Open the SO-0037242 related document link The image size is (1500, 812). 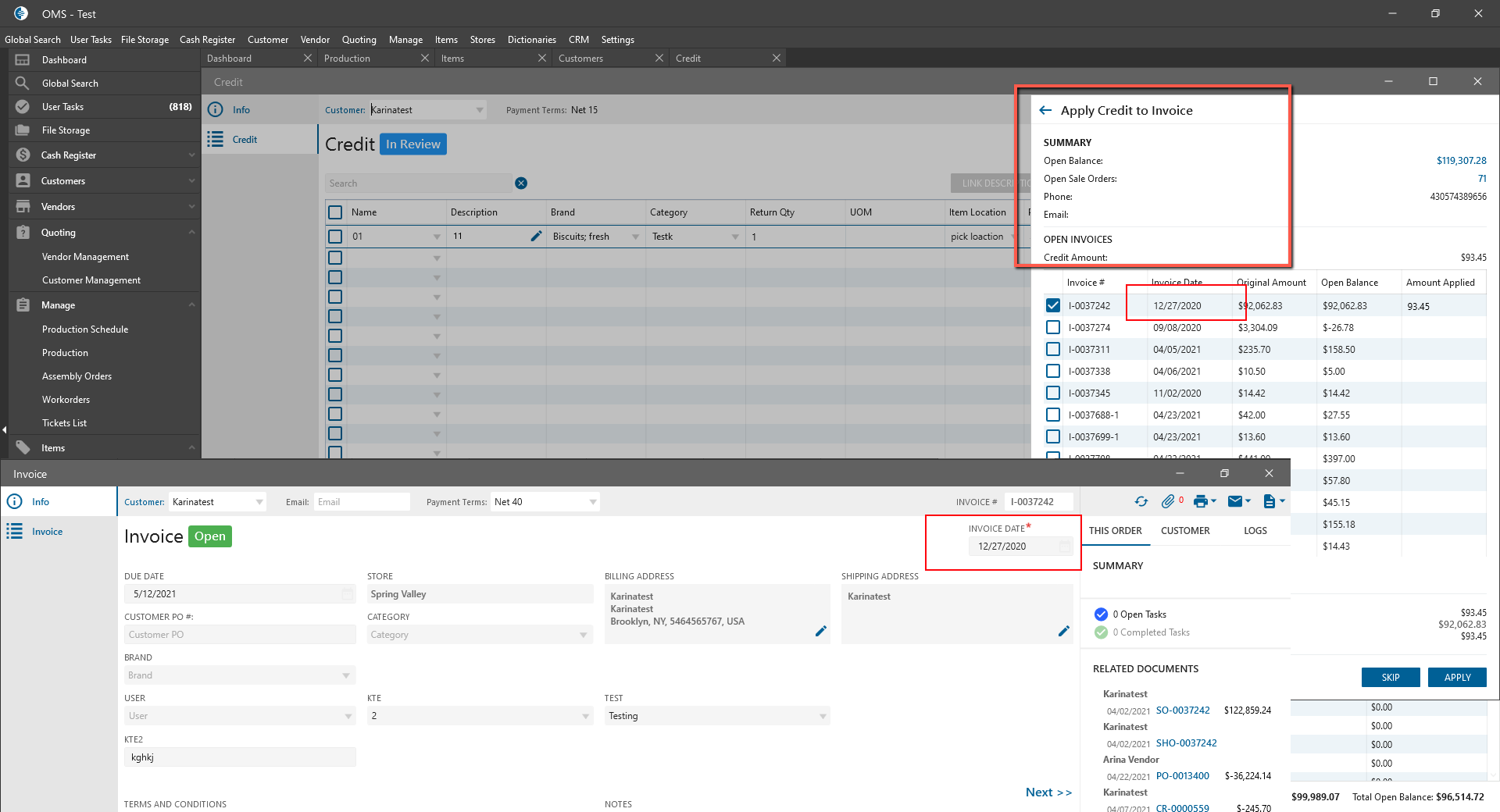tap(1182, 710)
